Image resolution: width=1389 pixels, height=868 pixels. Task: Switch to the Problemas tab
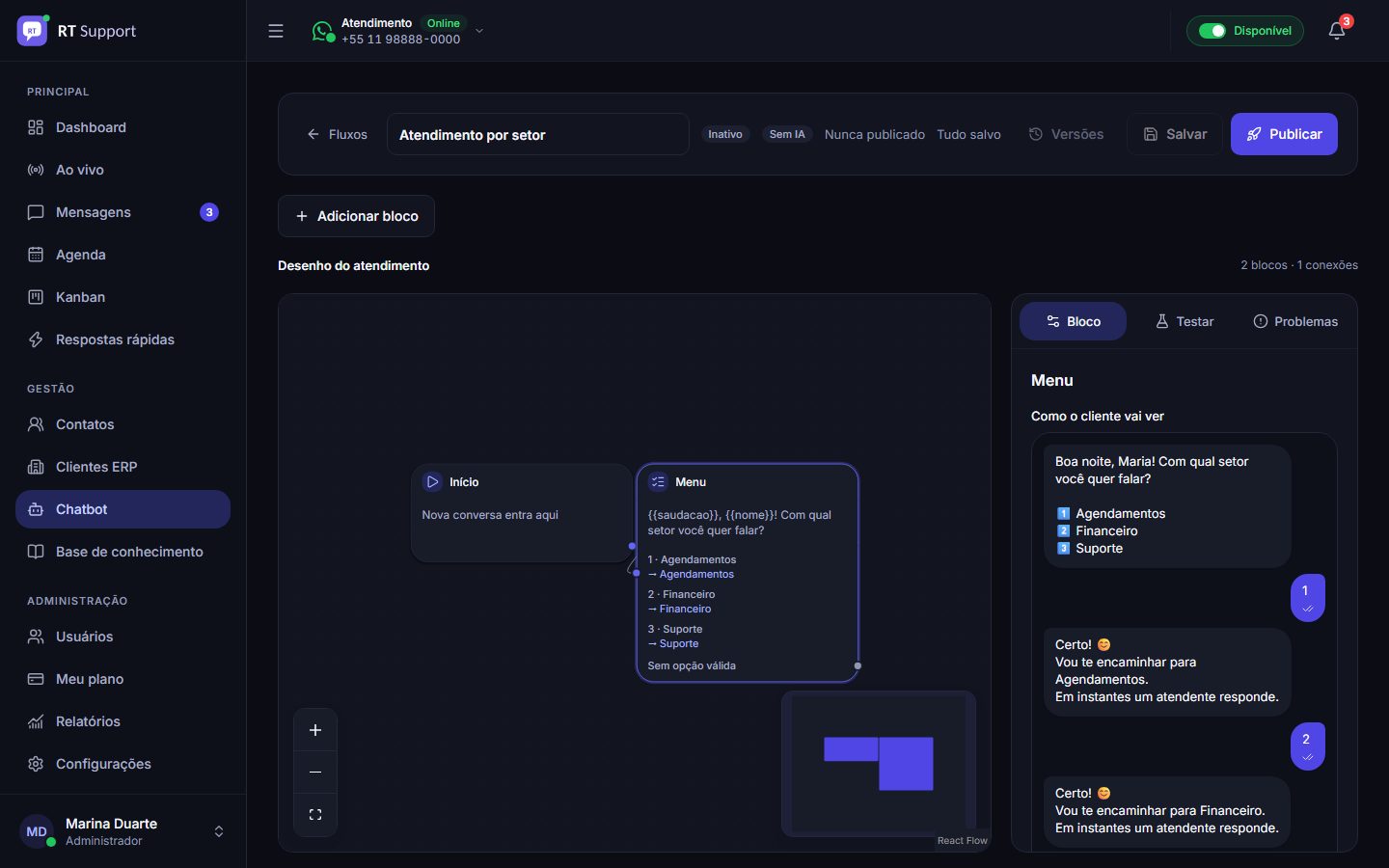click(x=1294, y=321)
